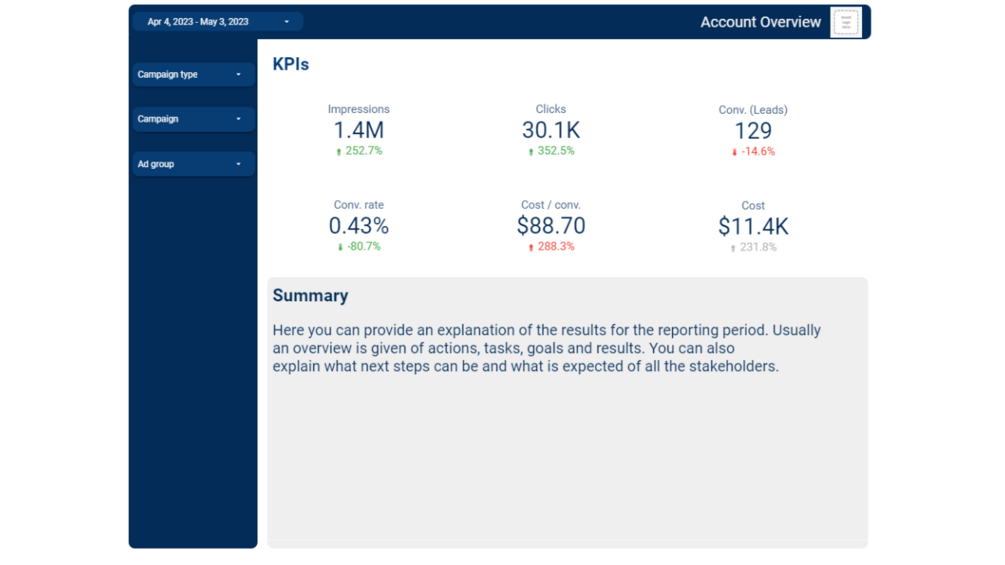
Task: Click the Conv. rate 0.43% scorecard value
Action: (359, 226)
